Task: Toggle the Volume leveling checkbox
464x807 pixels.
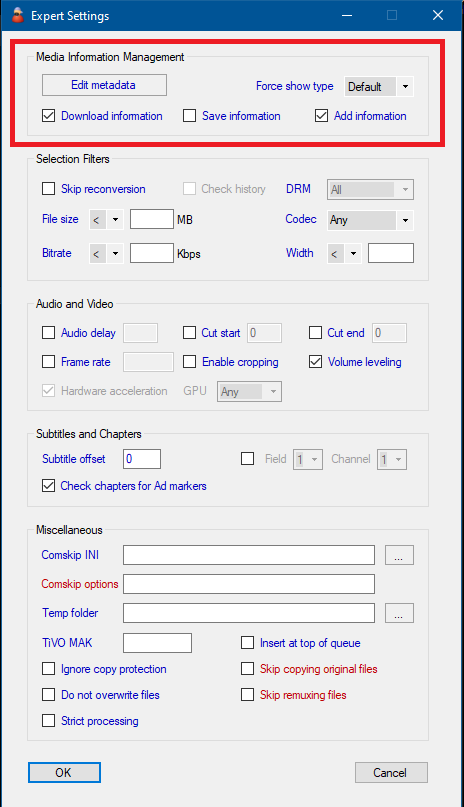Action: (x=315, y=362)
